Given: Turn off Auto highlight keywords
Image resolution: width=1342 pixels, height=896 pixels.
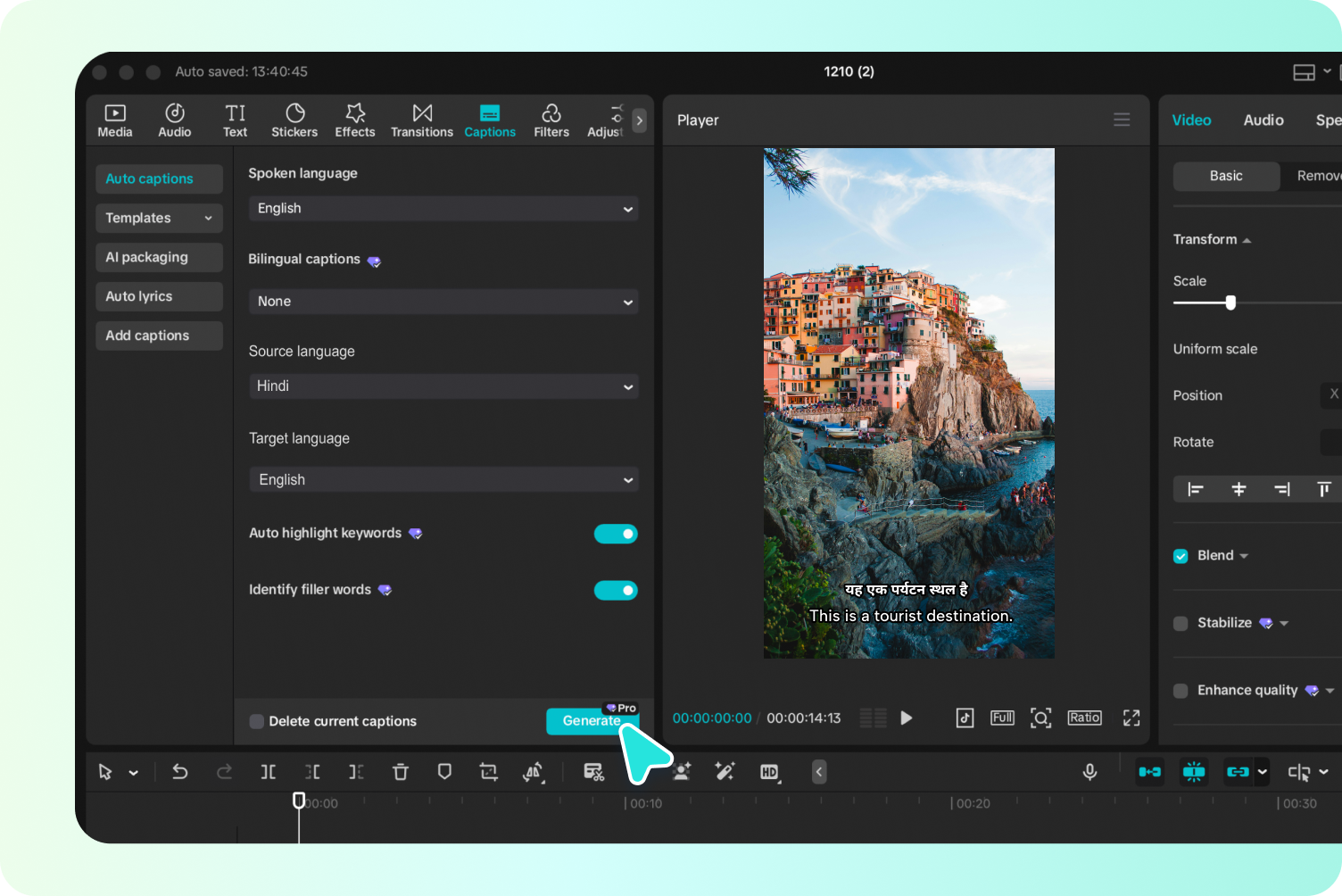Looking at the screenshot, I should coord(616,534).
